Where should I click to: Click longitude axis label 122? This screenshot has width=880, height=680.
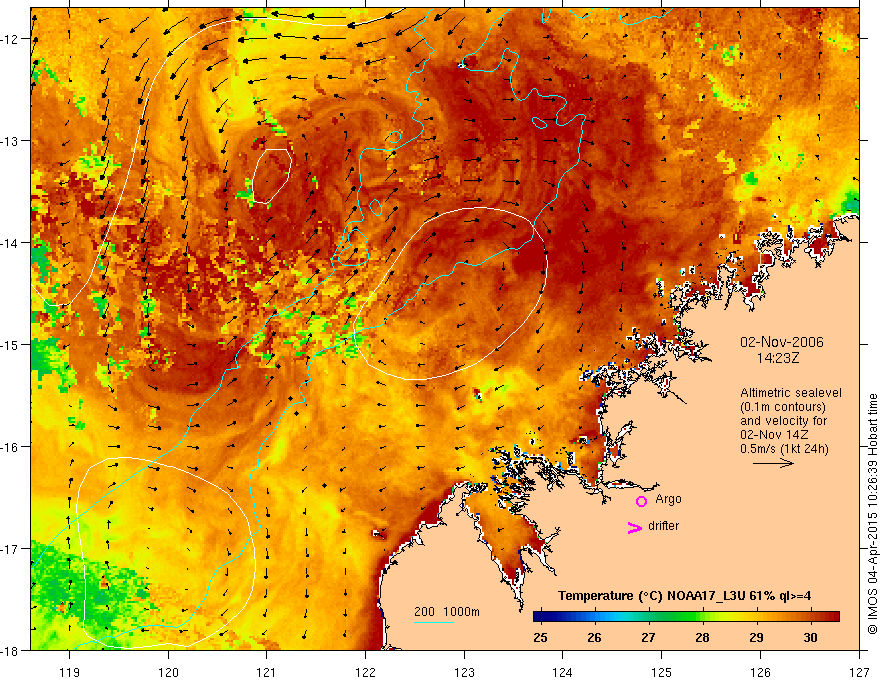(365, 672)
